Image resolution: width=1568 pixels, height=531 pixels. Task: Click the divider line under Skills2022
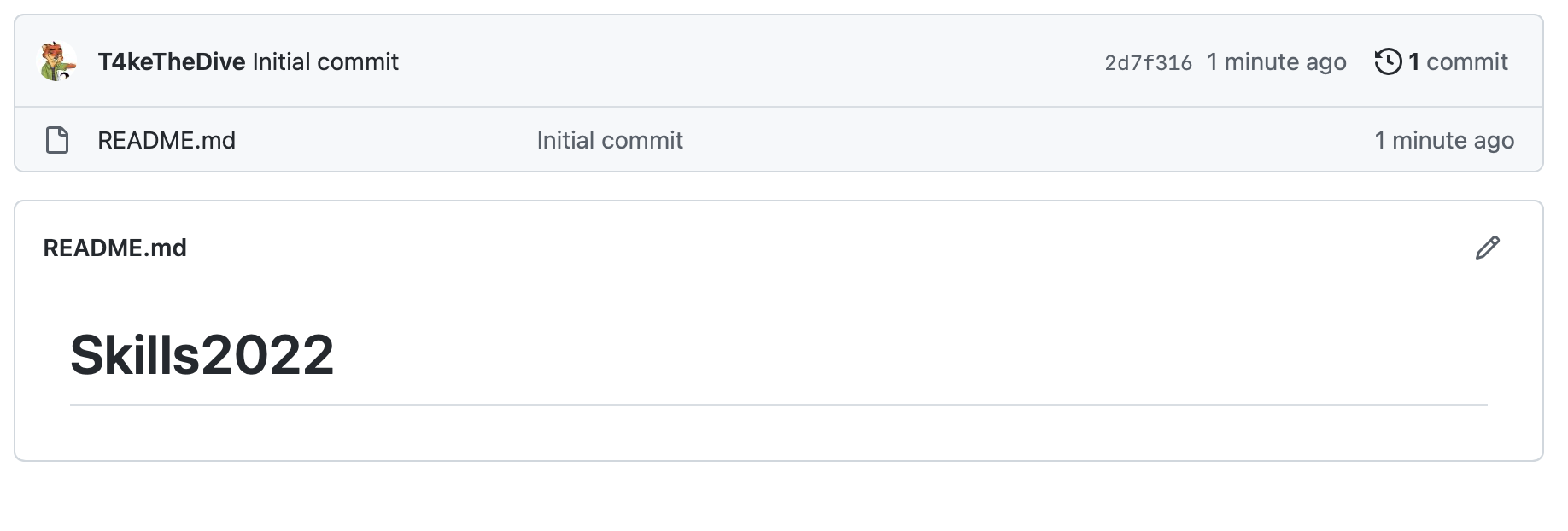(779, 405)
